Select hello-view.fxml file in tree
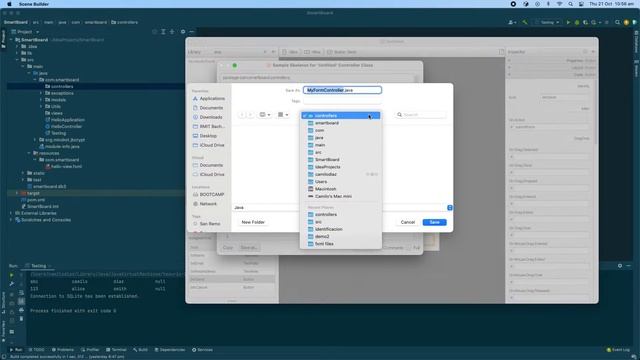 tap(63, 167)
